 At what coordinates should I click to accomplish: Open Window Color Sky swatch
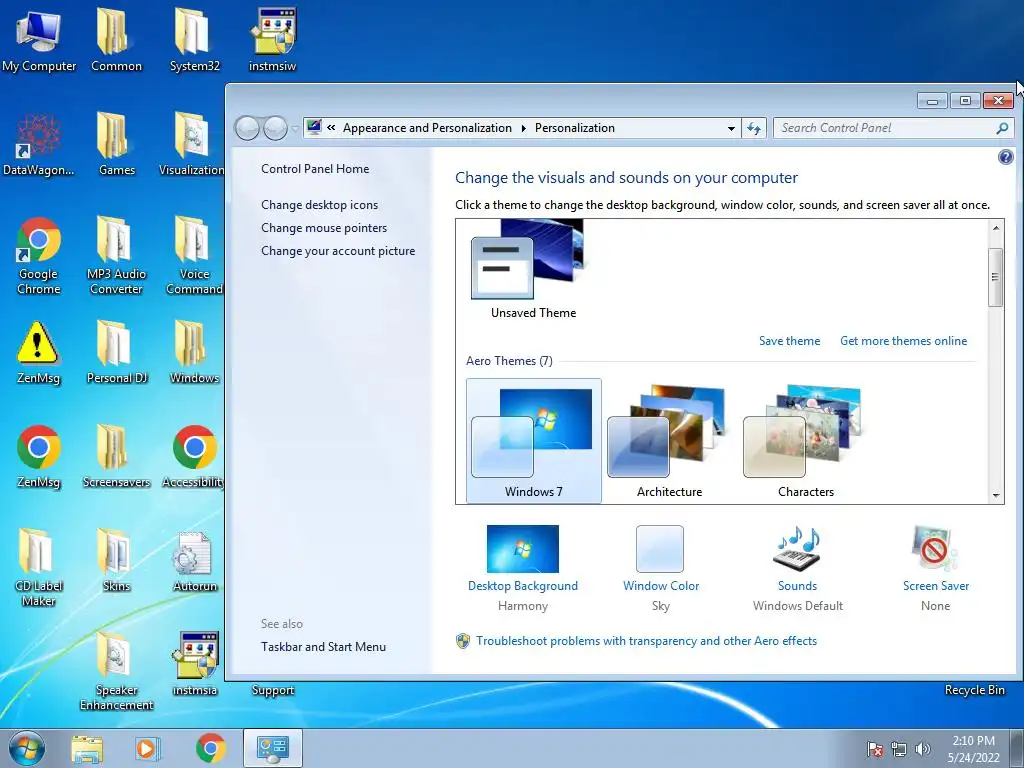(x=660, y=568)
